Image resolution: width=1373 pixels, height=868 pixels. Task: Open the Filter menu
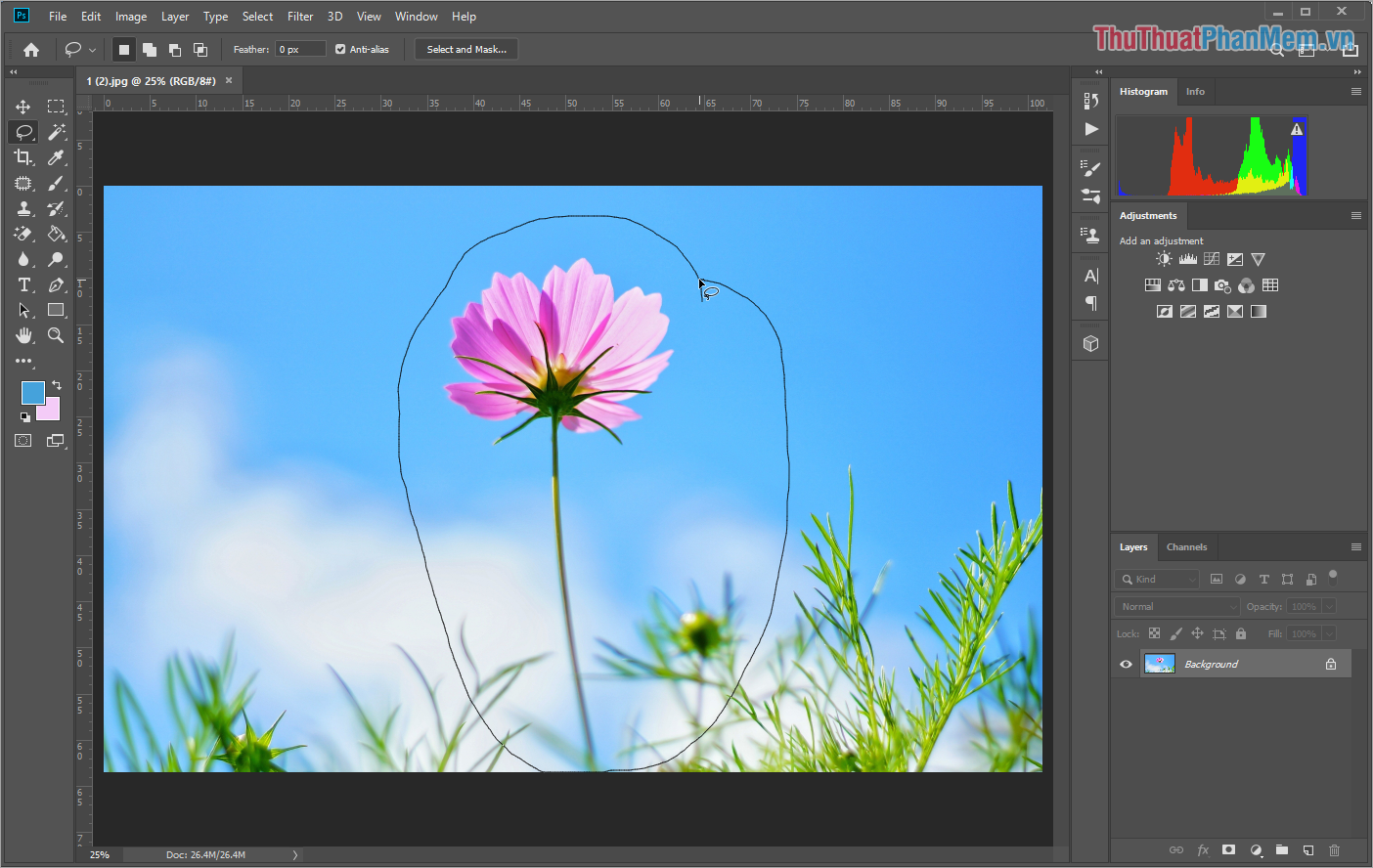pos(299,16)
